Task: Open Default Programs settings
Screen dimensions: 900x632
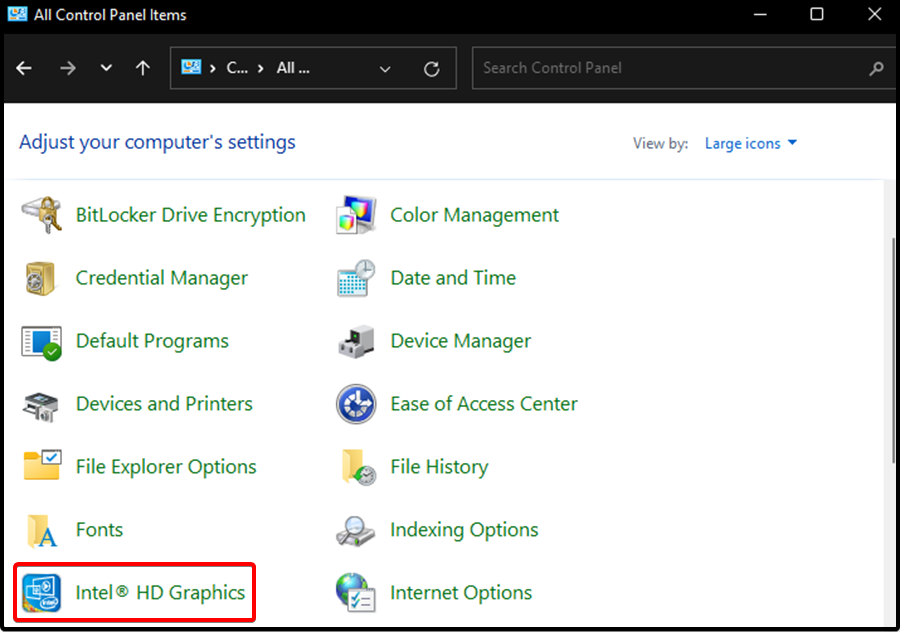Action: (151, 341)
